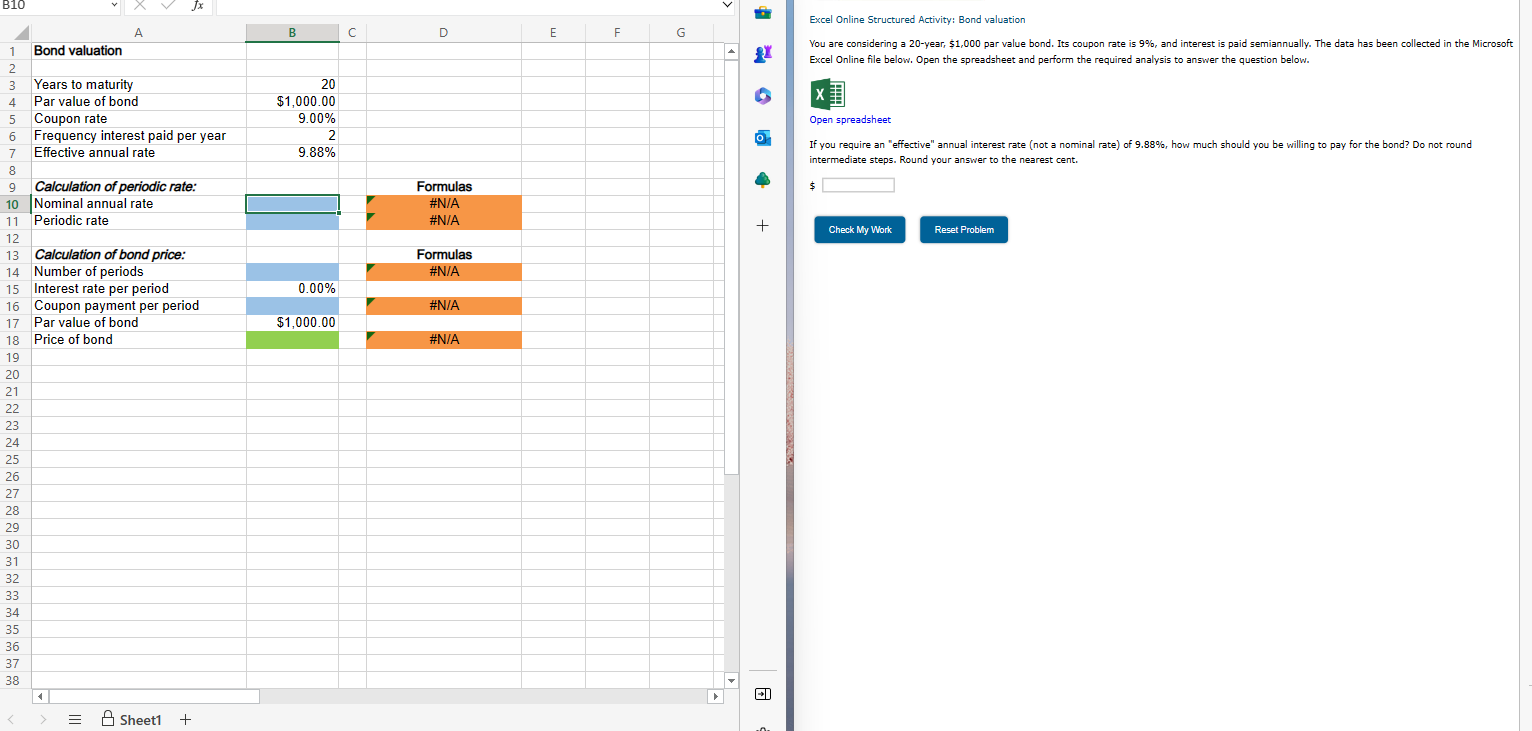
Task: Select the blue Number of periods cell B14
Action: point(292,272)
